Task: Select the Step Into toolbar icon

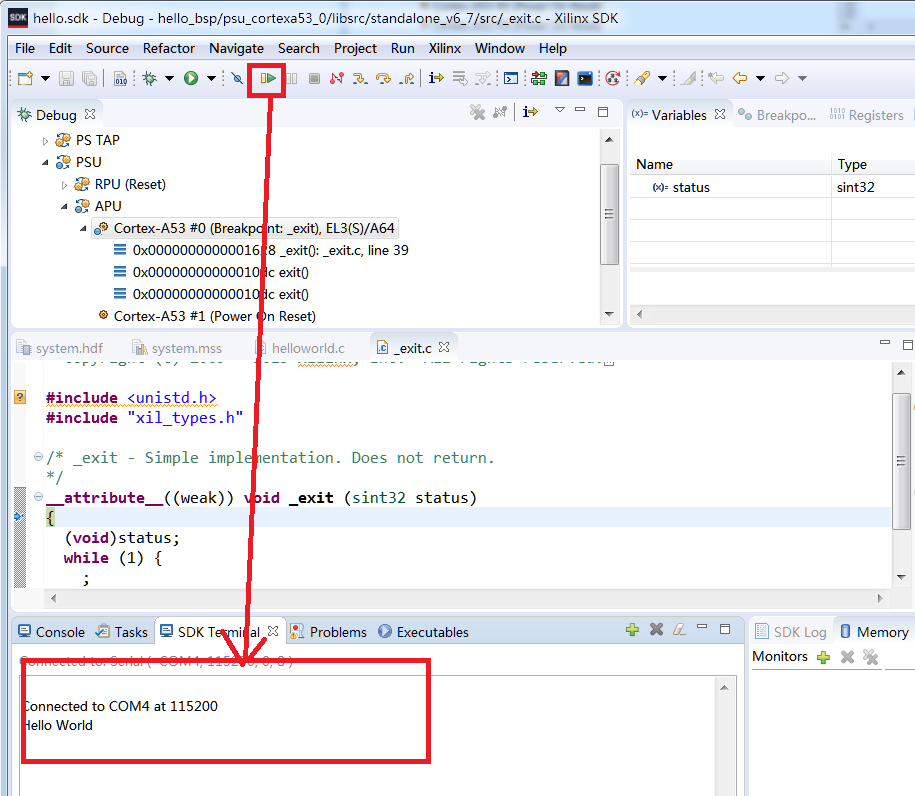Action: coord(359,78)
